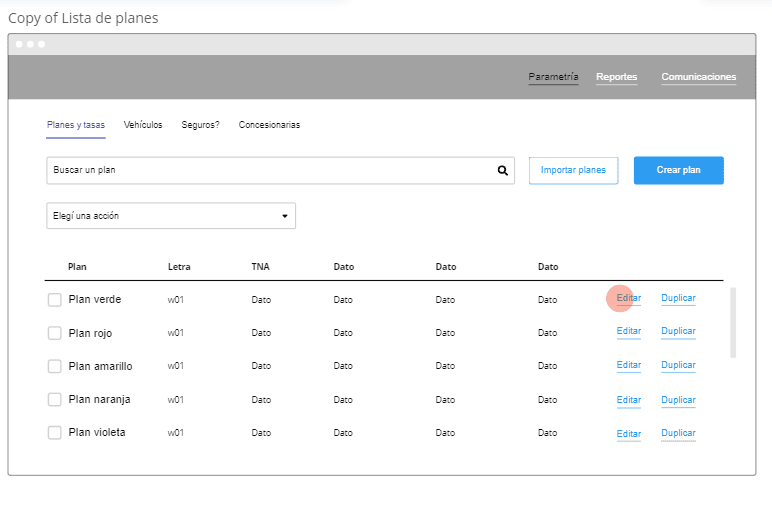The width and height of the screenshot is (772, 519).
Task: Edit Plan verde via Editar link
Action: pyautogui.click(x=629, y=298)
